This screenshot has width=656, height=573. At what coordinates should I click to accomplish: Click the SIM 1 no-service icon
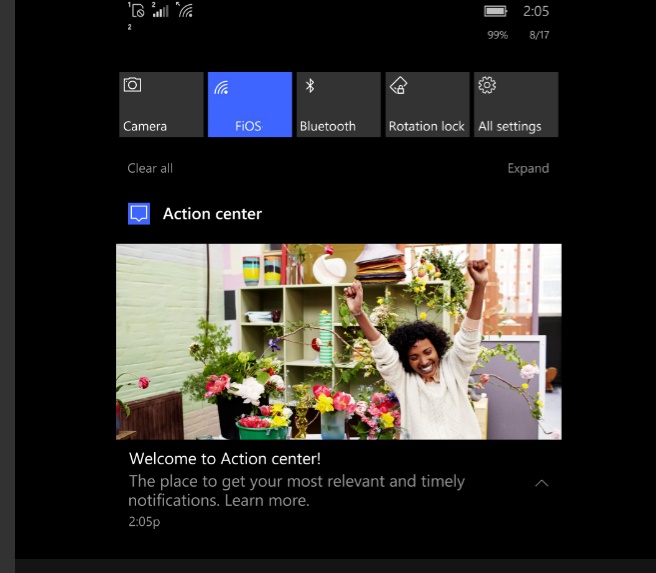136,11
